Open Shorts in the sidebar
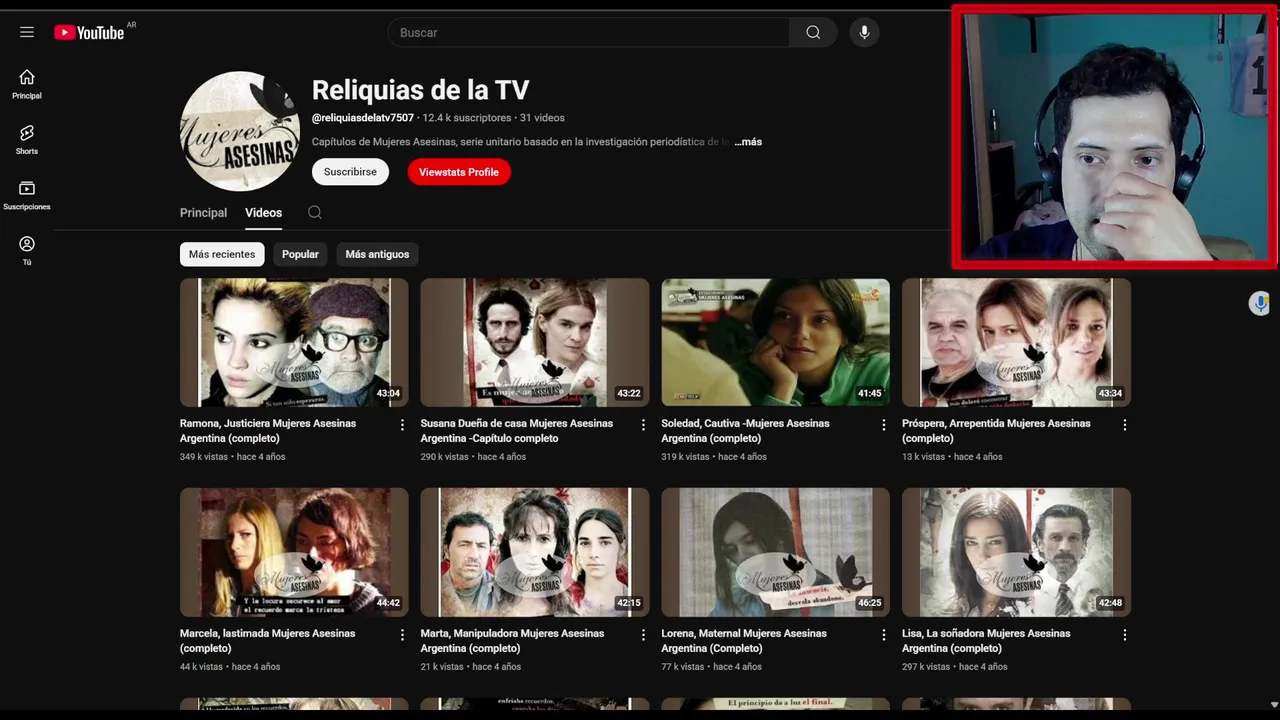 pos(27,140)
